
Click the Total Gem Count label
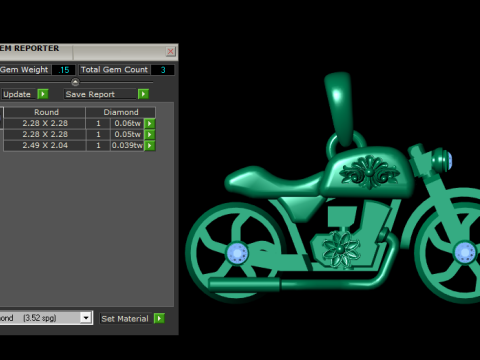click(x=114, y=70)
